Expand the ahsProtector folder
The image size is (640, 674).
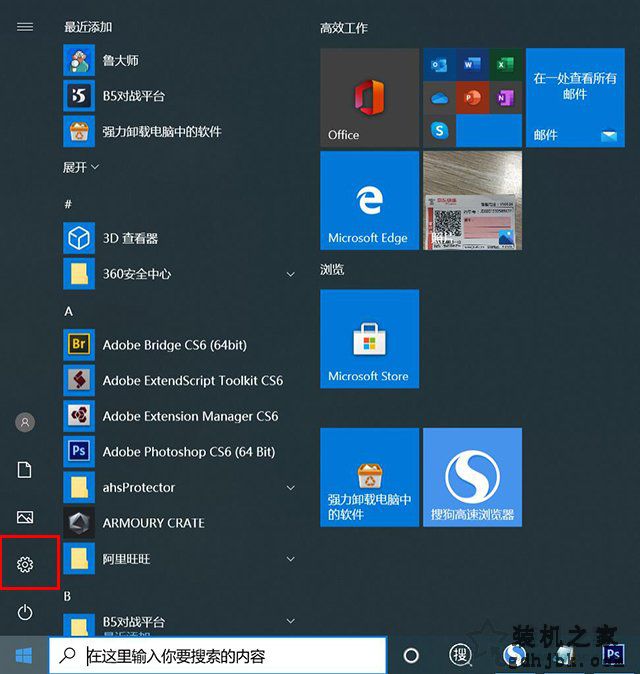point(291,487)
